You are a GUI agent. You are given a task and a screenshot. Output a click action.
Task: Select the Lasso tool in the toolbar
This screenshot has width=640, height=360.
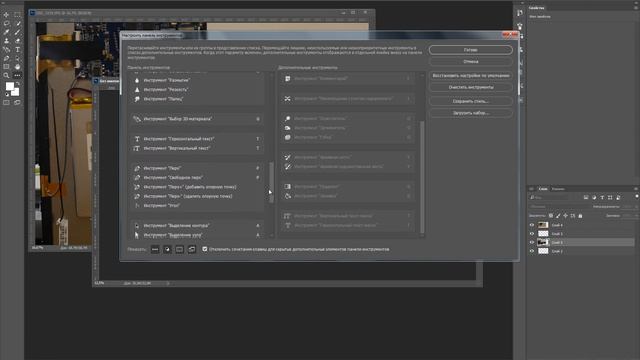6,23
